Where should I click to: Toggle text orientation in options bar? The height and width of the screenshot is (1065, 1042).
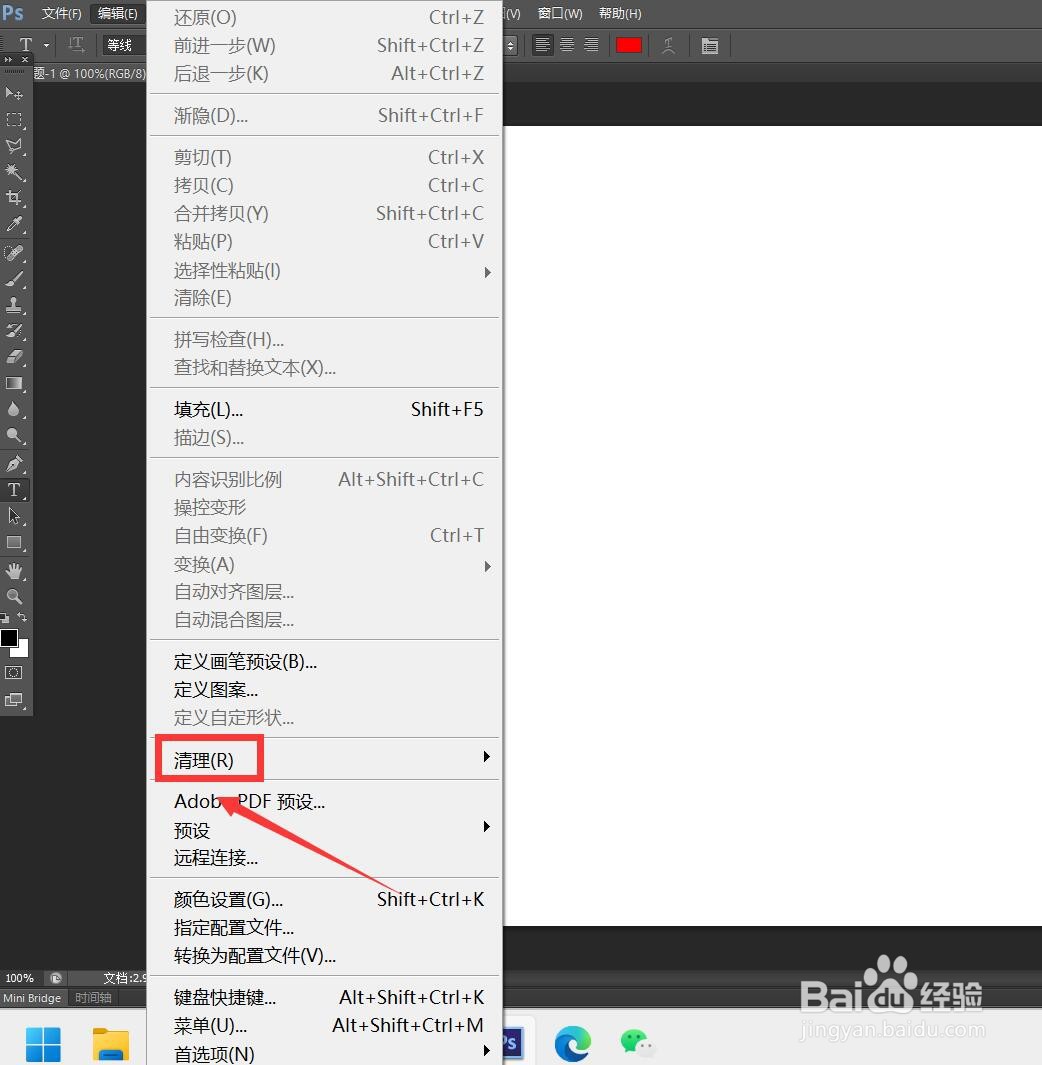(x=76, y=46)
